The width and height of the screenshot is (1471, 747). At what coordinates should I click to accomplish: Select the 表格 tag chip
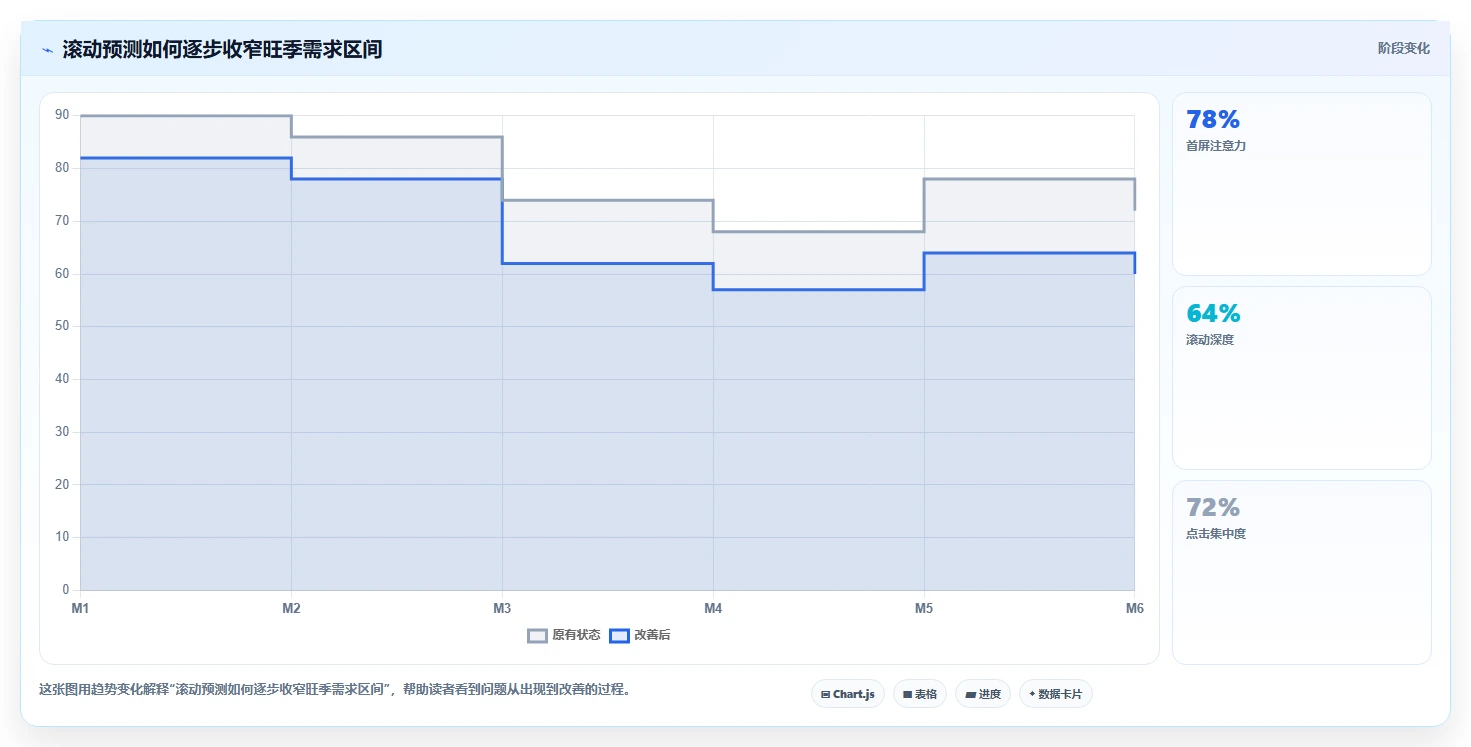pyautogui.click(x=919, y=694)
